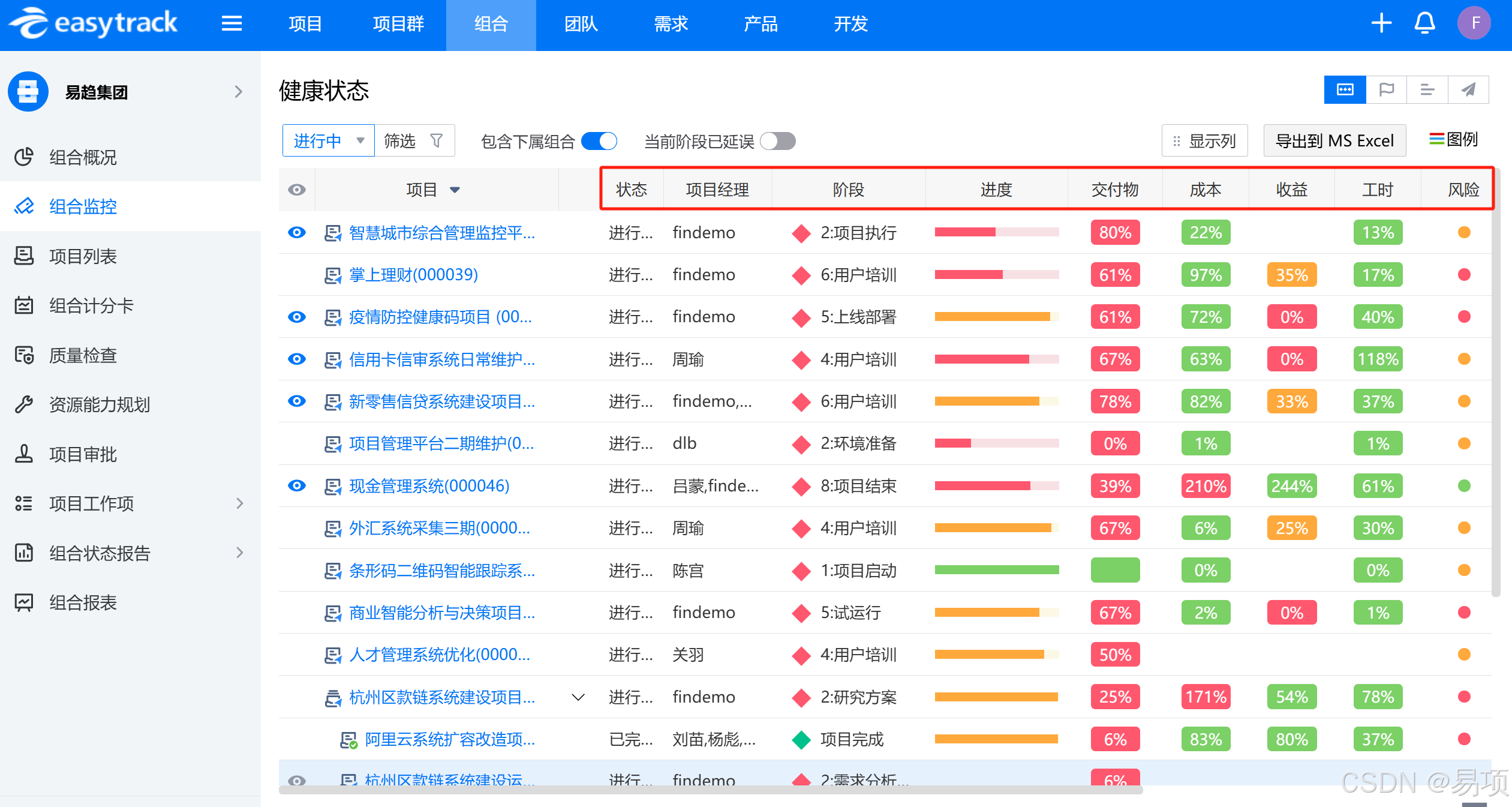This screenshot has width=1512, height=807.
Task: Open the hamburger menu icon
Action: [232, 23]
